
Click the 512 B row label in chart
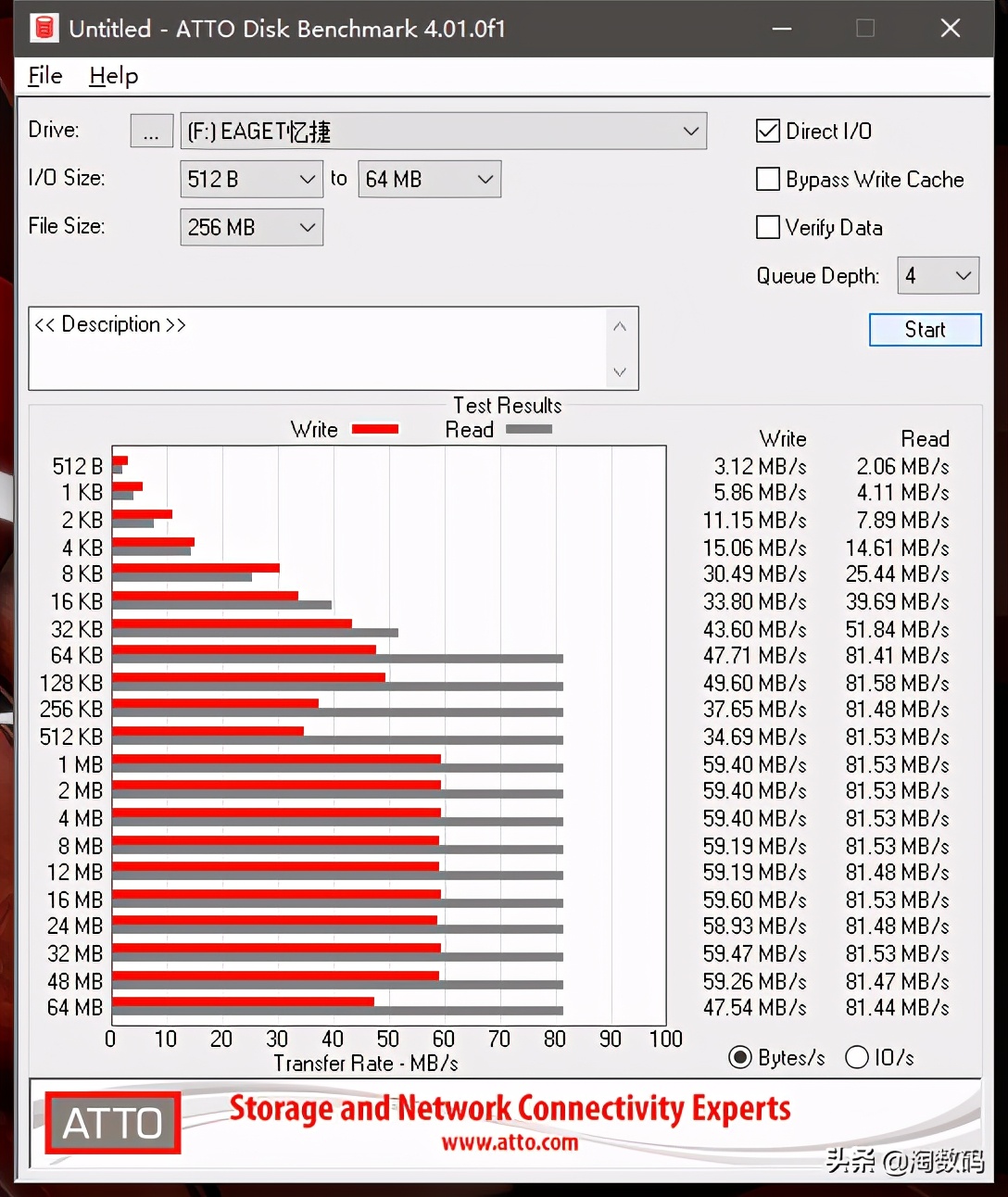pos(77,466)
